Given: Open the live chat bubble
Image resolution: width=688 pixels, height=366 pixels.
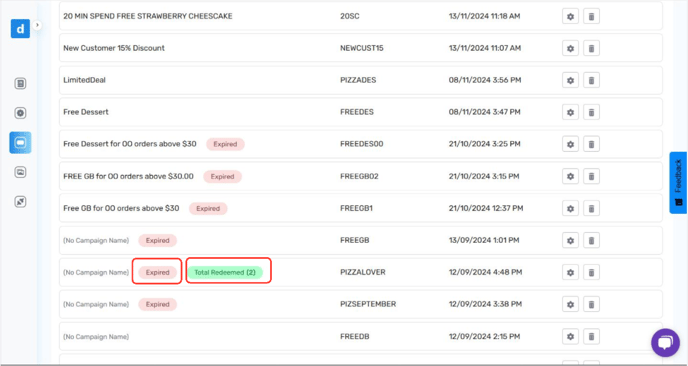Looking at the screenshot, I should pos(665,343).
